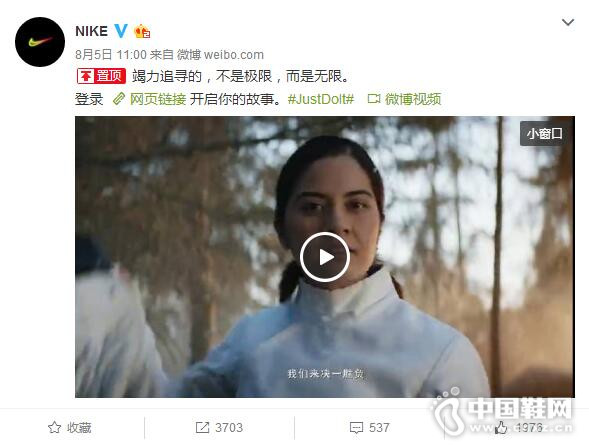
Task: Click the star favorite icon
Action: 54,427
